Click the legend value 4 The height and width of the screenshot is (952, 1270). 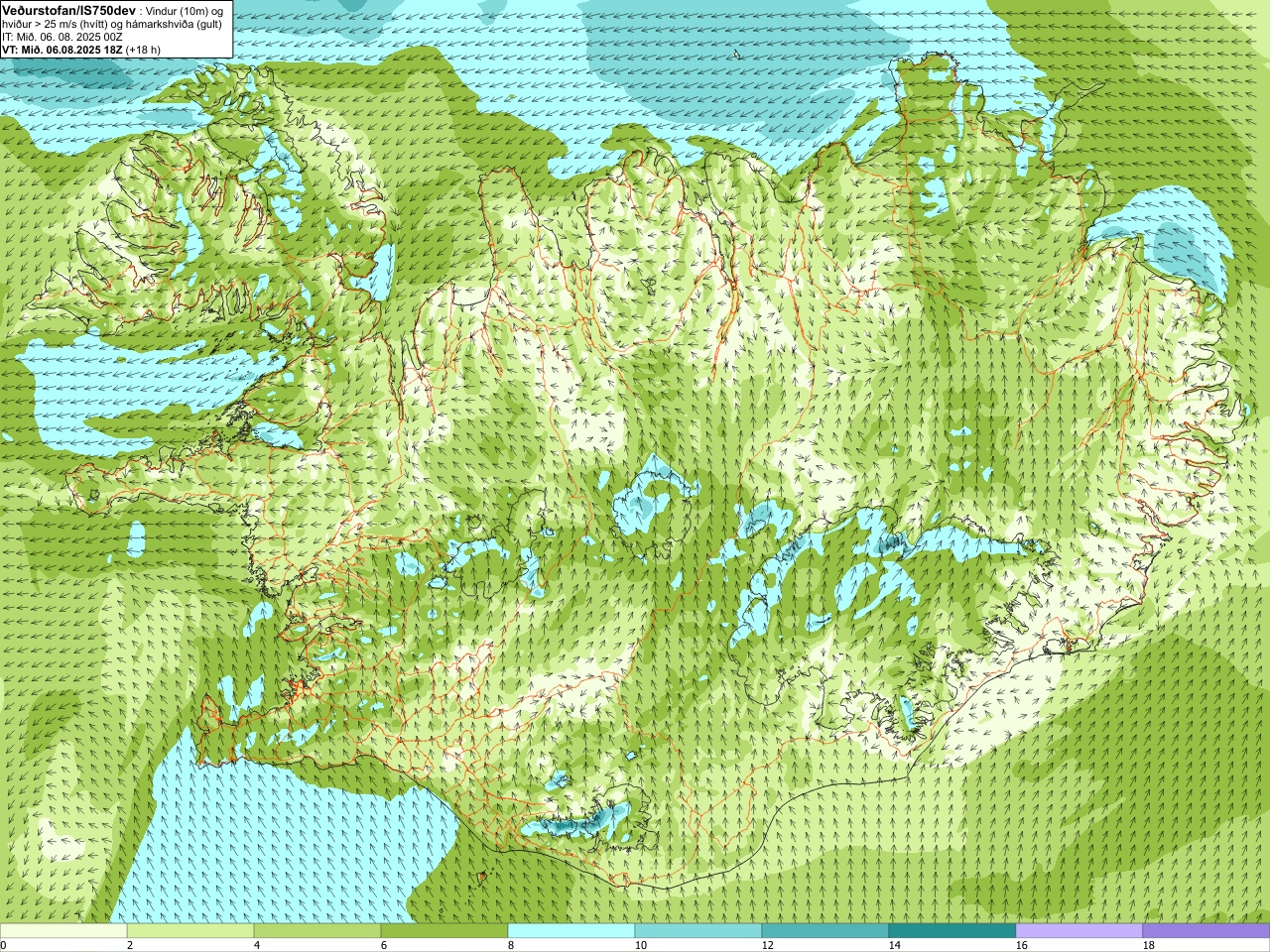tap(257, 945)
